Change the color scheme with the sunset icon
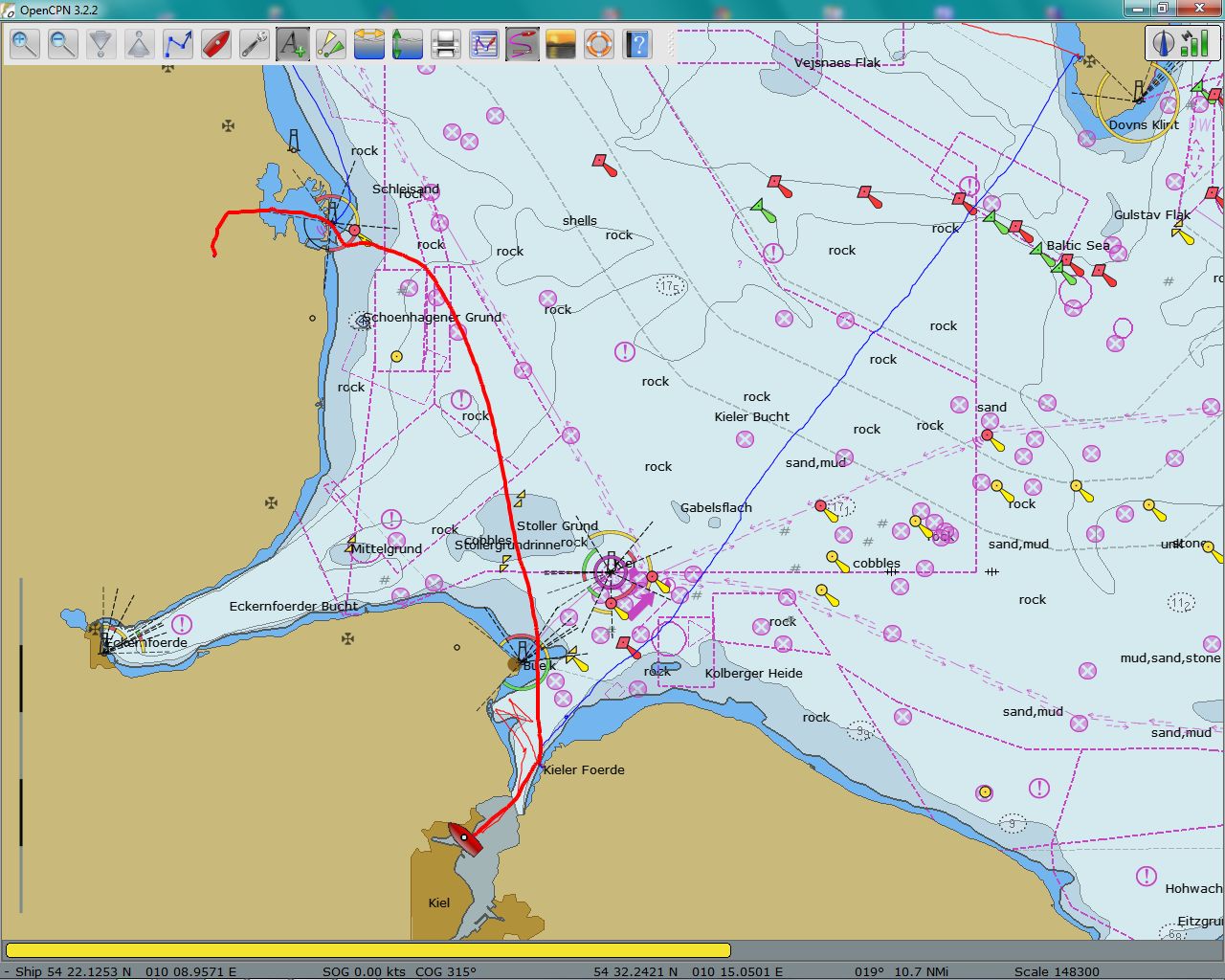The width and height of the screenshot is (1225, 980). point(561,44)
